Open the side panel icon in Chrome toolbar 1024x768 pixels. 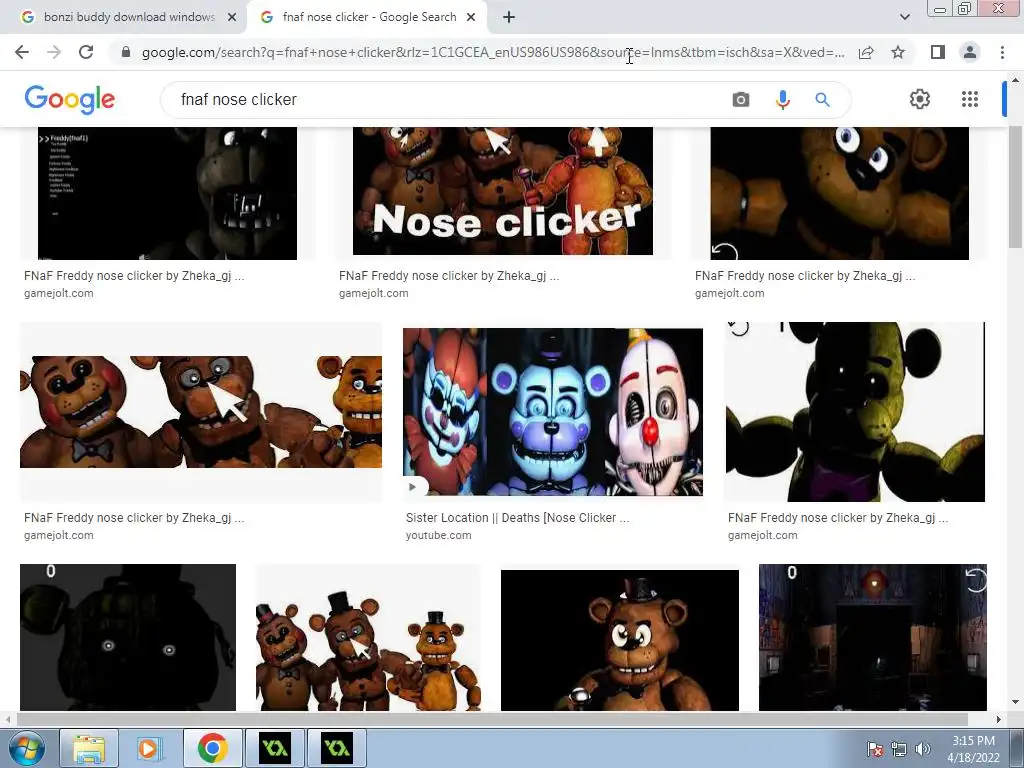[938, 52]
